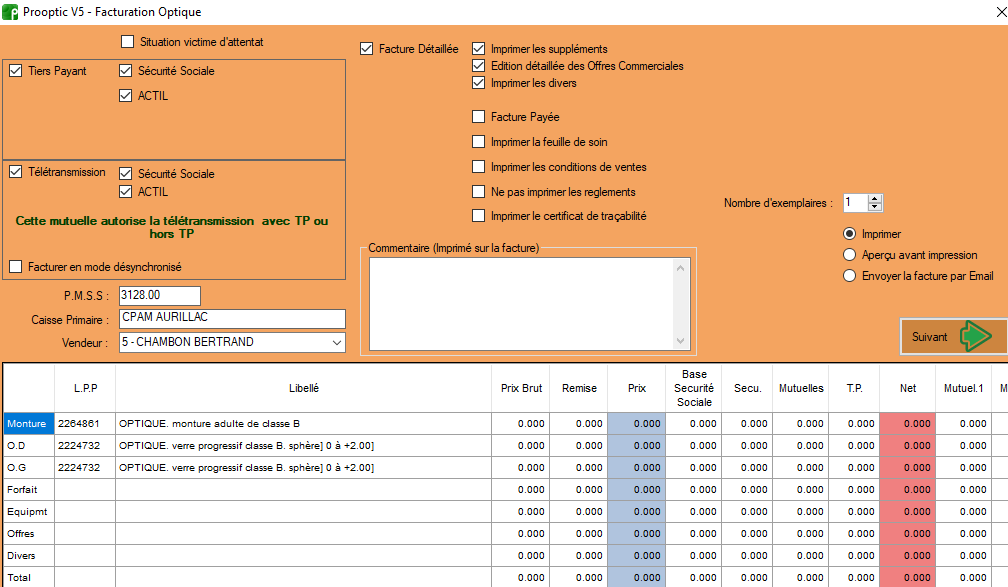Toggle ACTIL in the Tiers Payant box
Image resolution: width=1008 pixels, height=587 pixels.
coord(125,96)
